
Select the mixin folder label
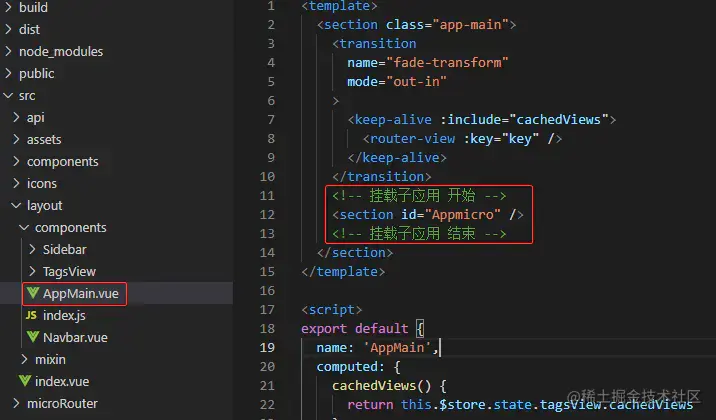[x=50, y=359]
